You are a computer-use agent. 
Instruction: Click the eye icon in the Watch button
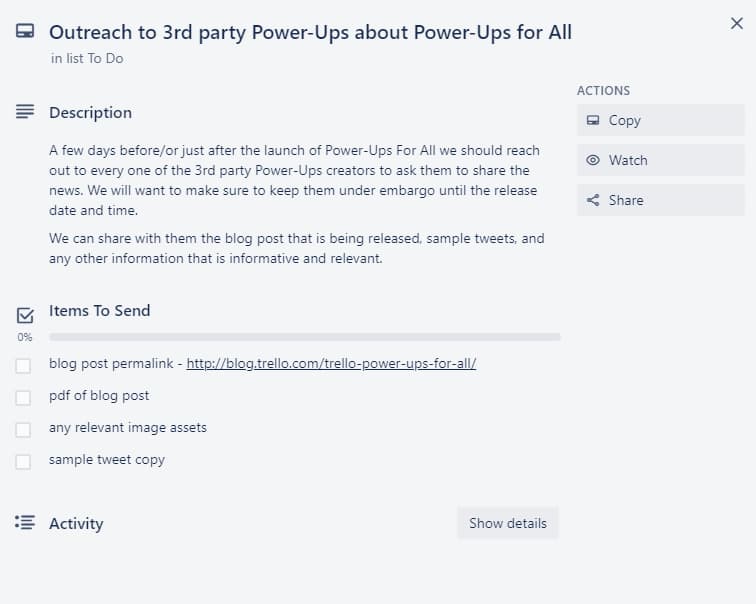coord(593,160)
